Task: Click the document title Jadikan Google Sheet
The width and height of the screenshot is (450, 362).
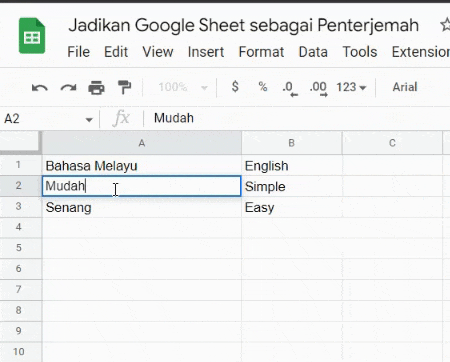Action: coord(243,25)
